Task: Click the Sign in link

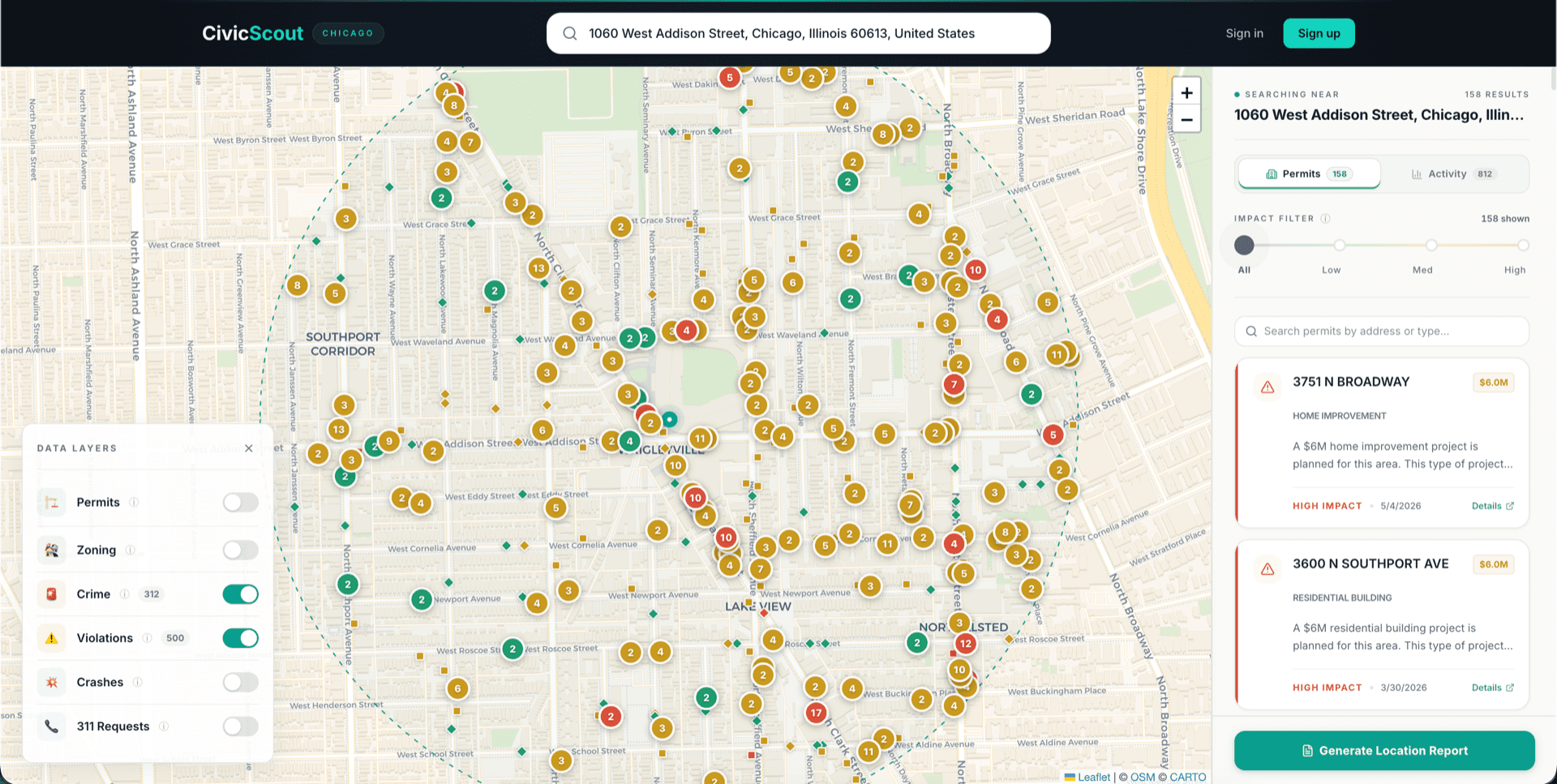Action: click(1244, 33)
